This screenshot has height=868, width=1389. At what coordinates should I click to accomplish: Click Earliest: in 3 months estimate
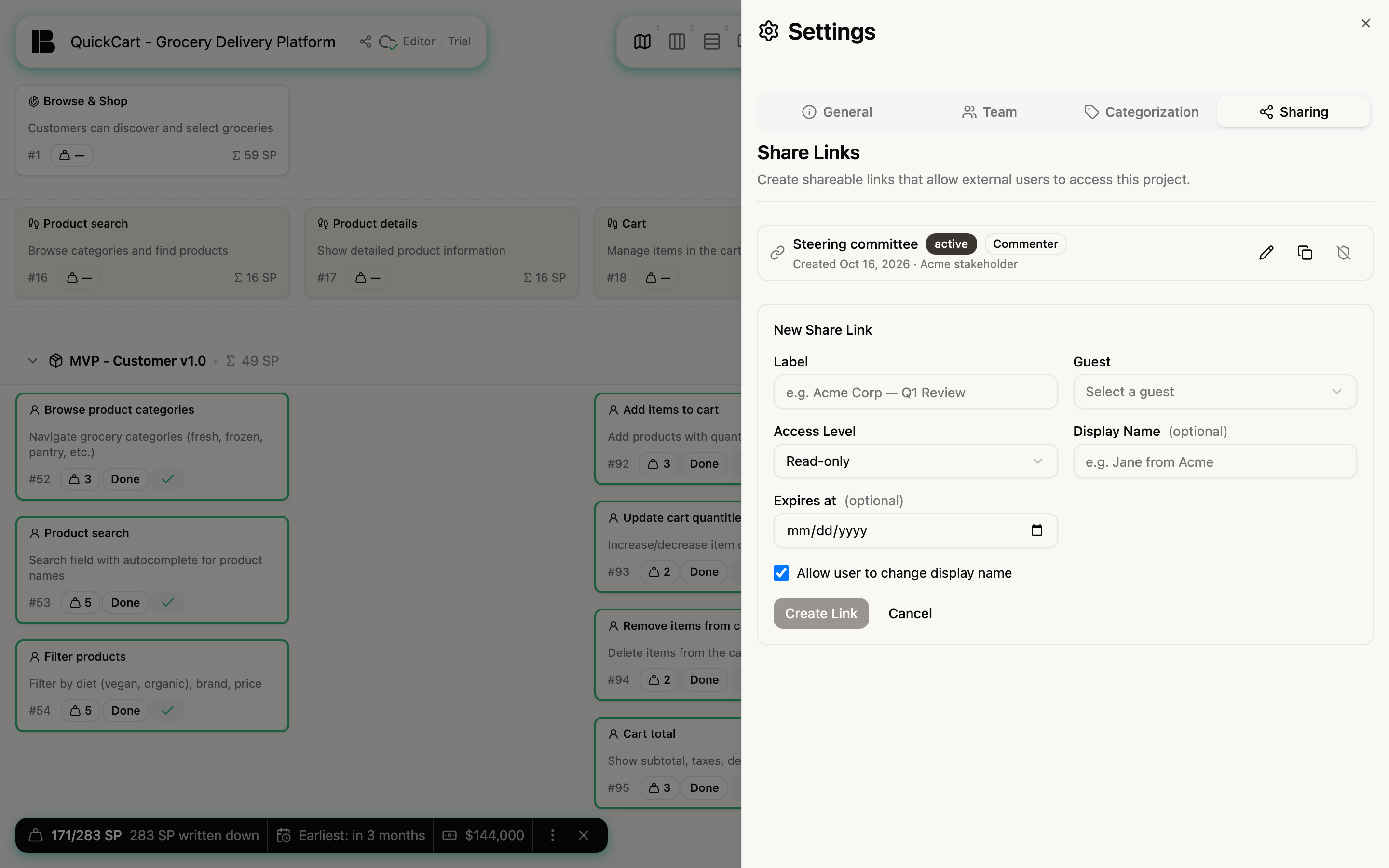351,835
